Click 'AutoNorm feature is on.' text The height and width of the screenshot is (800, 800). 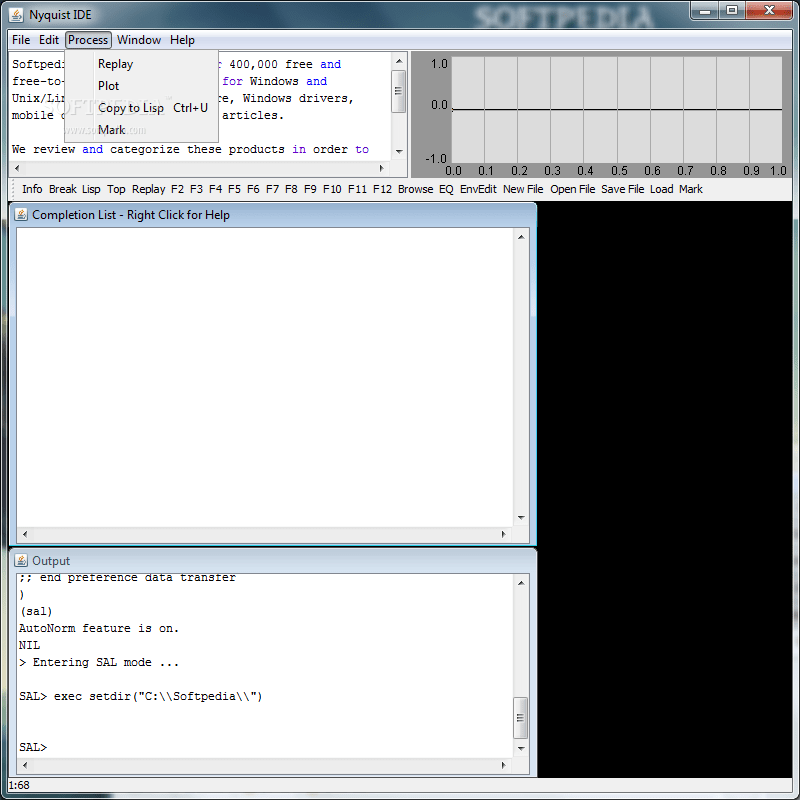point(99,628)
